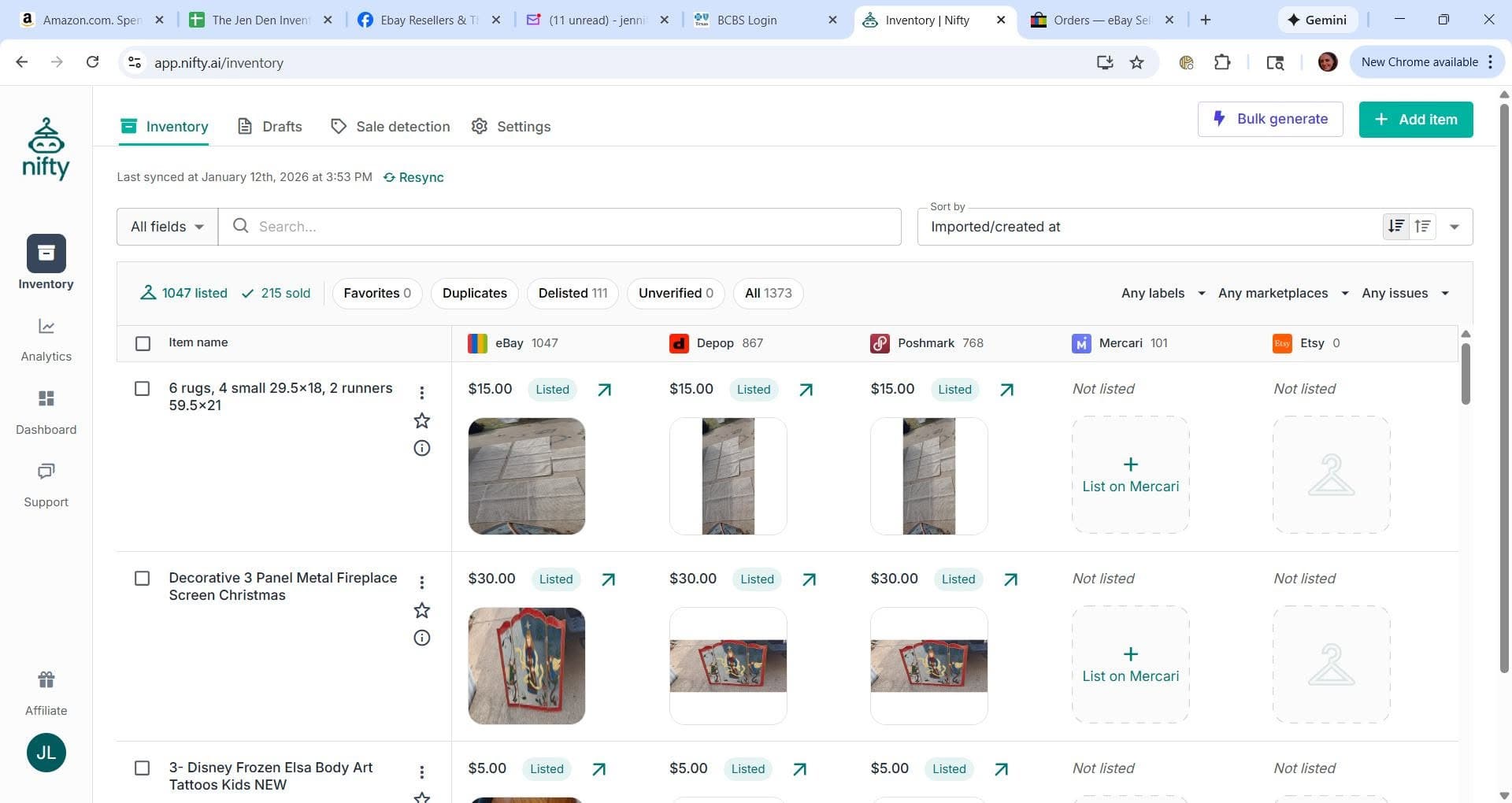
Task: Open Depop listing for Fireplace Screen item
Action: point(809,579)
